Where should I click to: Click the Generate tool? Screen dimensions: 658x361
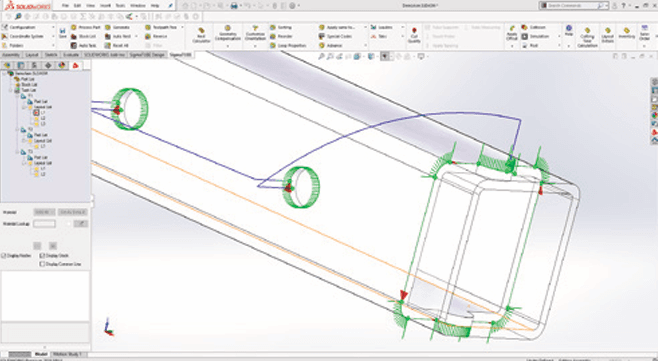point(117,27)
